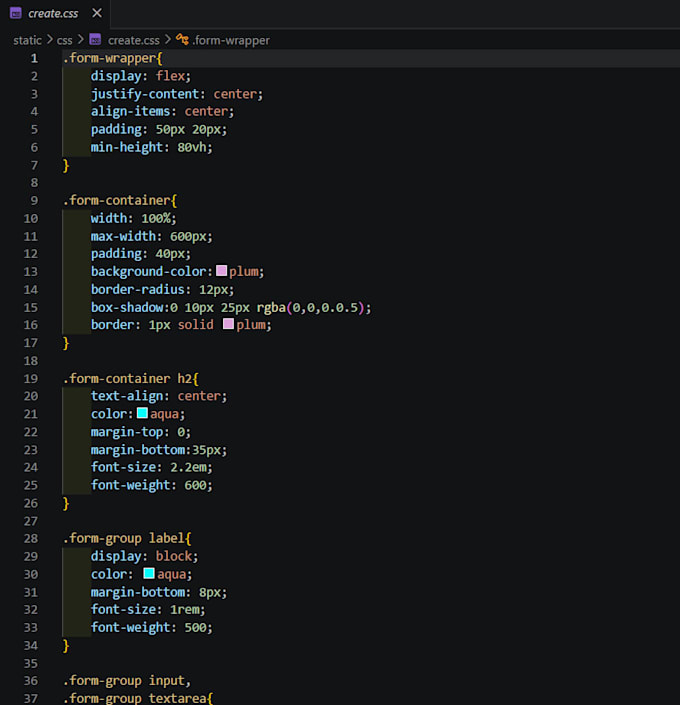
Task: Click closing brace on line 34
Action: click(x=66, y=646)
